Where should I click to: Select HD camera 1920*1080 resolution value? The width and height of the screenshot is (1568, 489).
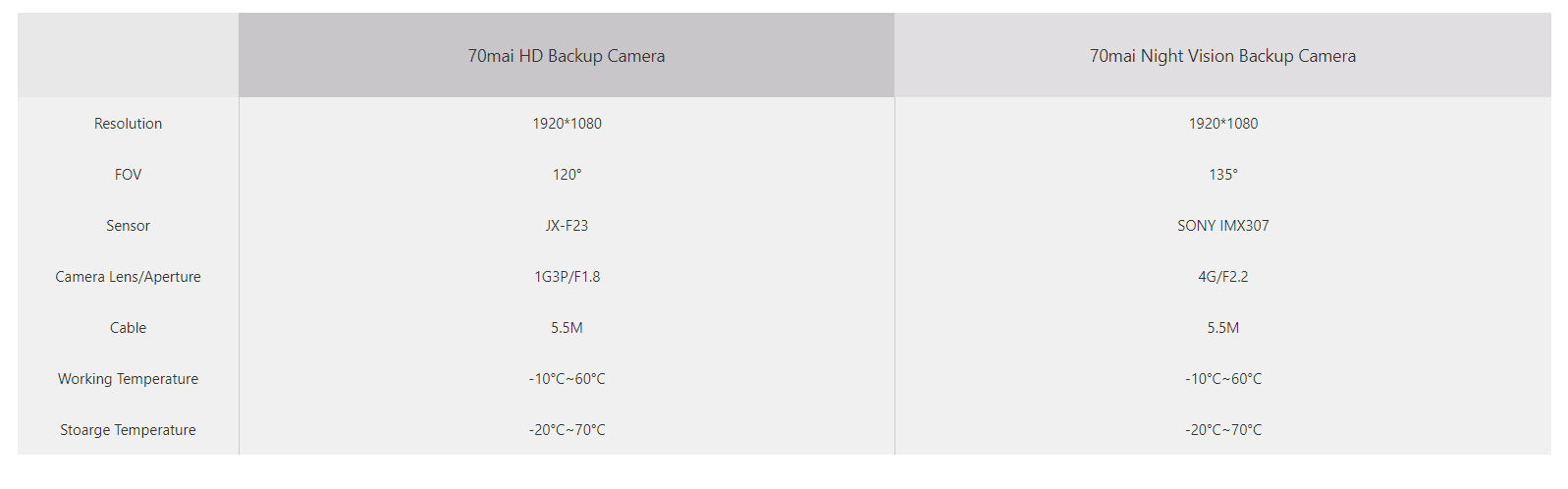(567, 124)
